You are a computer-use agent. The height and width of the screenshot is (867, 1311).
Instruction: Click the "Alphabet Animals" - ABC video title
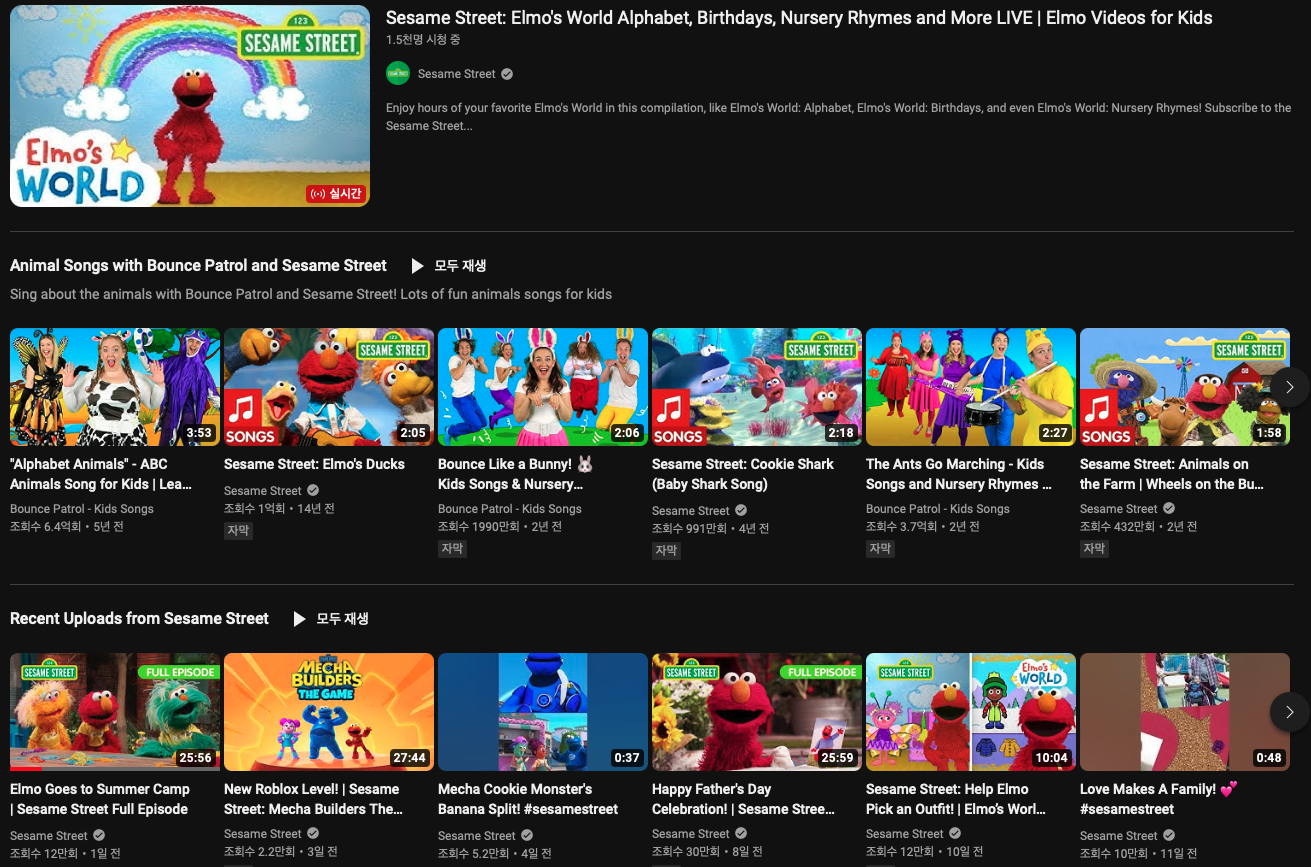101,474
